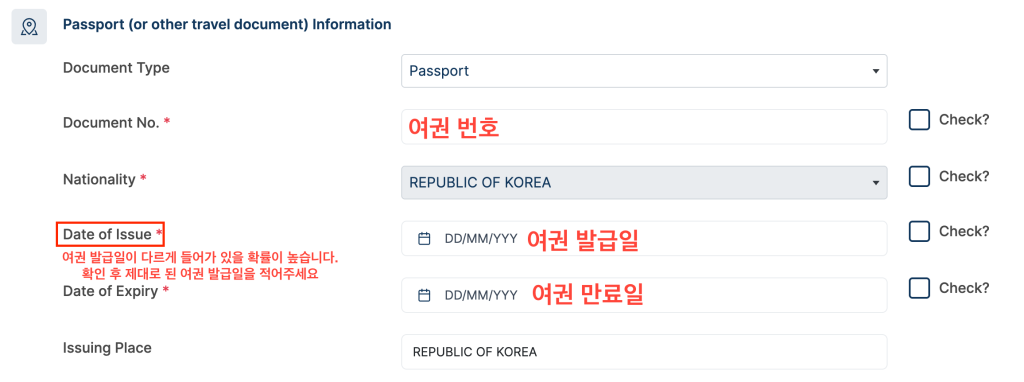Open the Document Type dropdown arrow
The width and height of the screenshot is (1024, 382).
(x=876, y=71)
